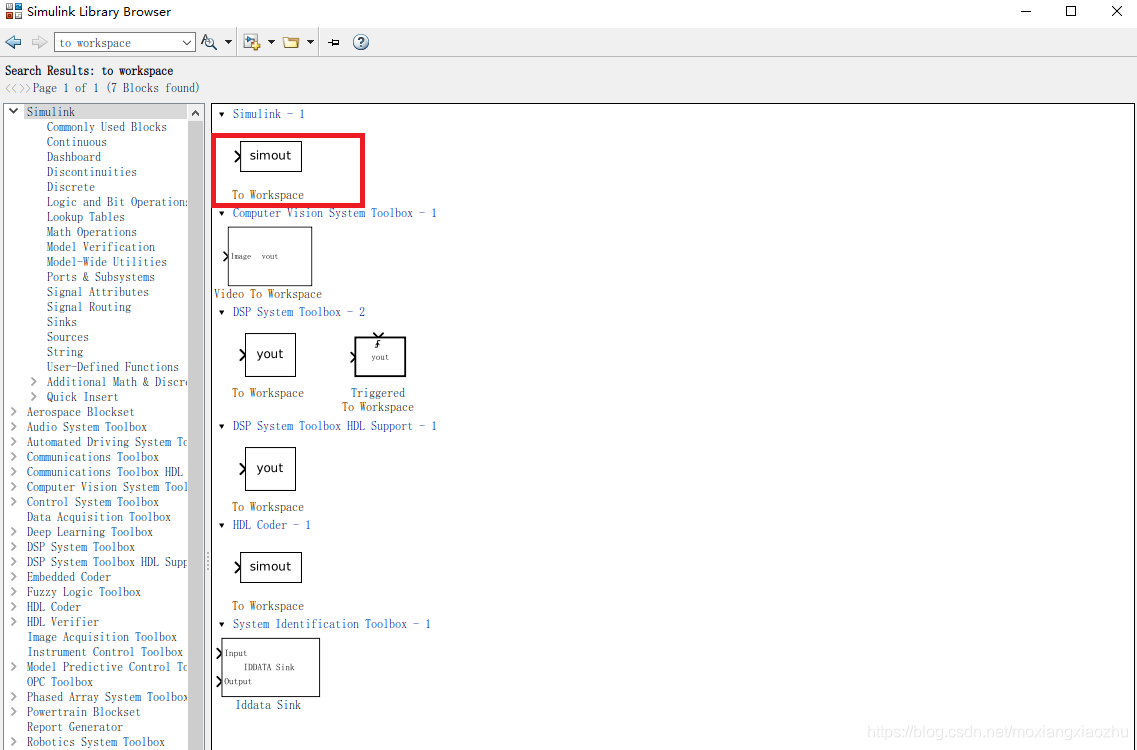Select Powertrain Blockset in tree
The height and width of the screenshot is (750, 1137).
83,712
